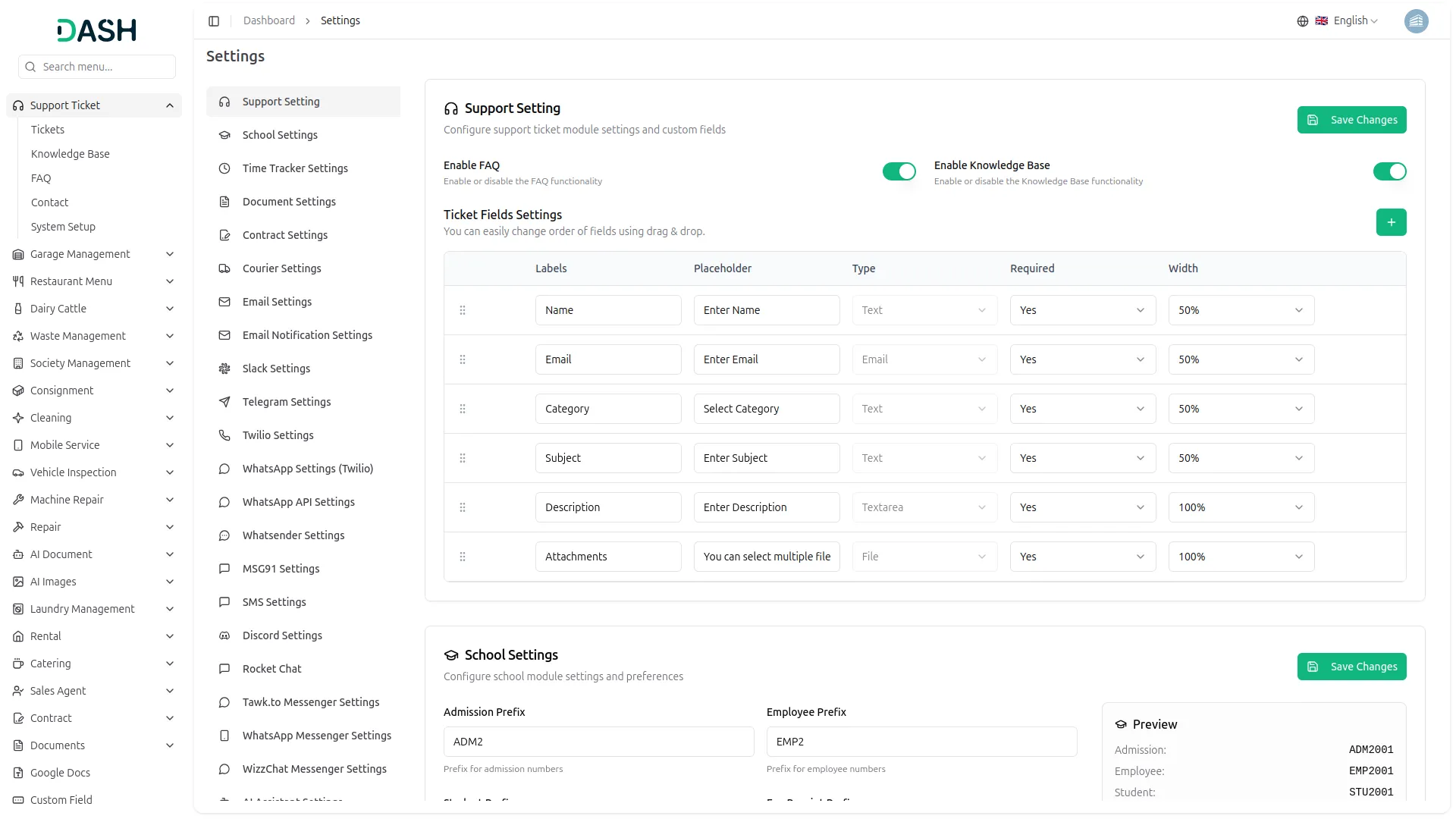Open the Knowledge Base submenu item
This screenshot has height=819, width=1456.
point(71,154)
